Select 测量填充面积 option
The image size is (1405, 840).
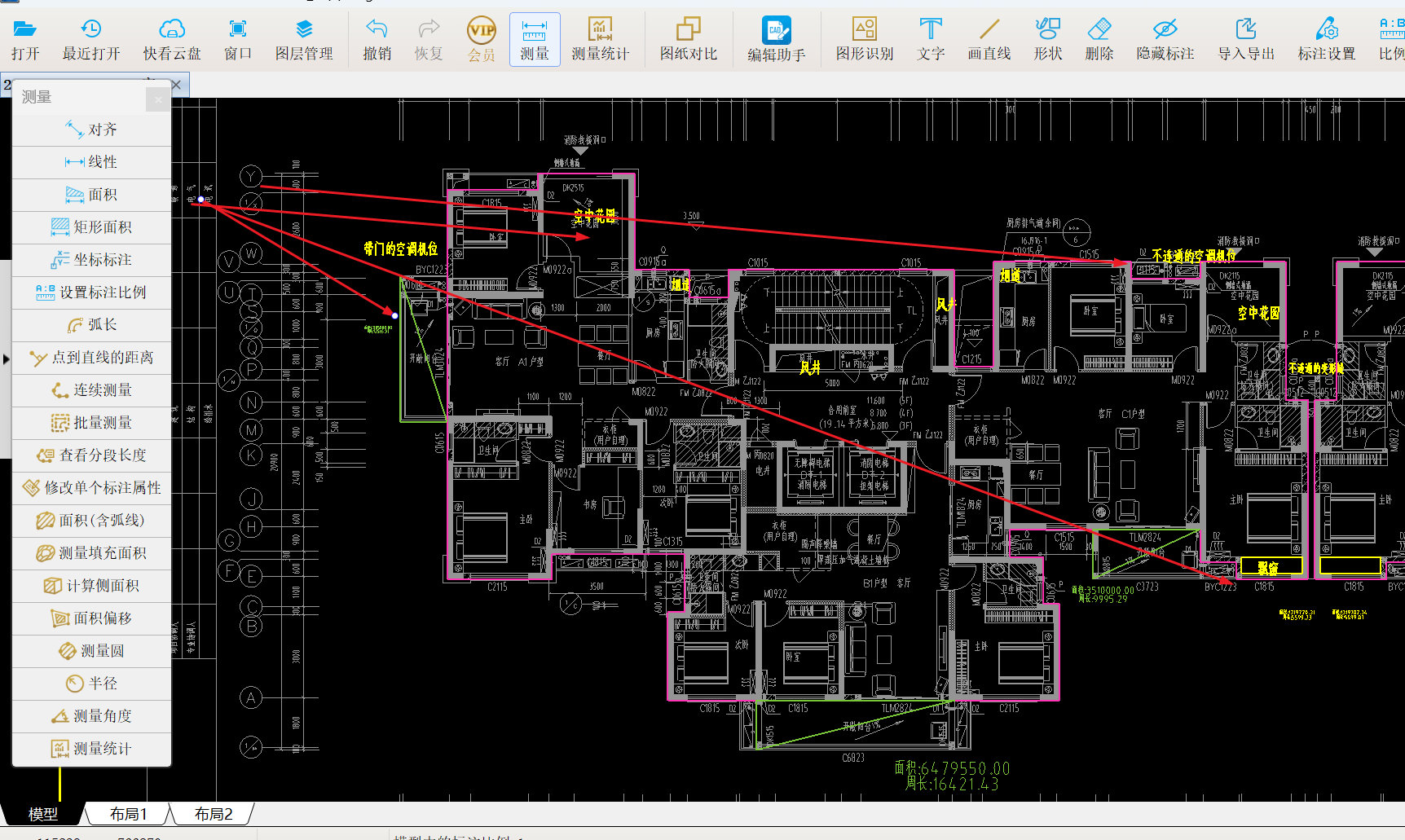pos(92,553)
